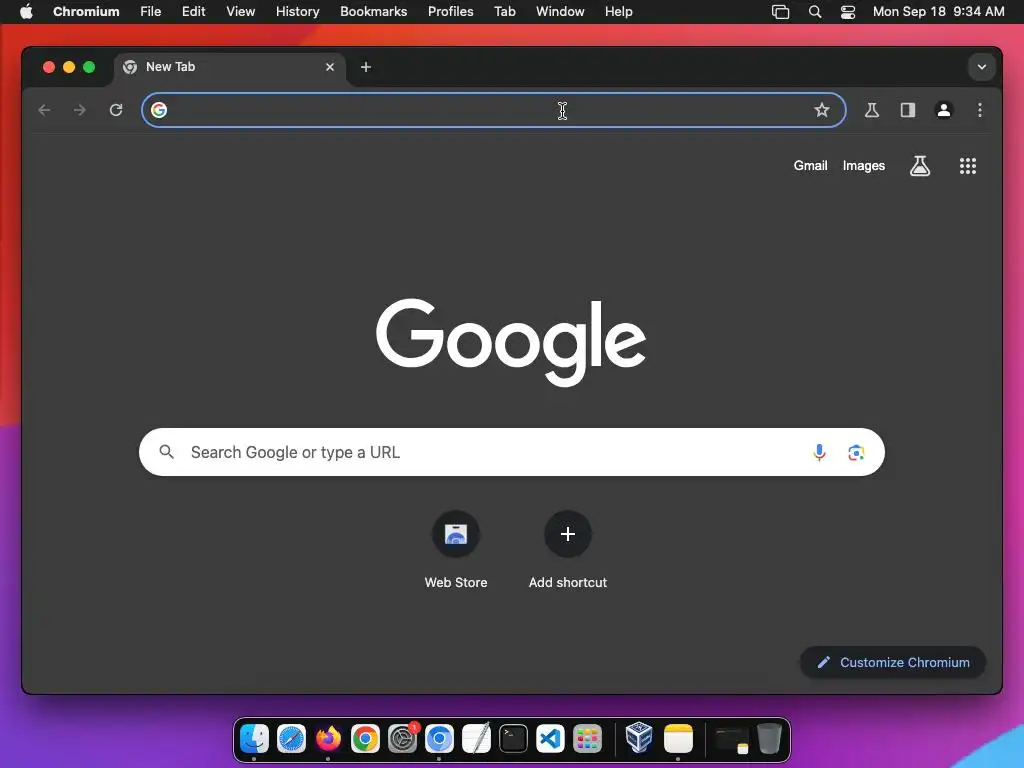Open the profile avatar menu in toolbar
This screenshot has width=1024, height=768.
(x=944, y=110)
